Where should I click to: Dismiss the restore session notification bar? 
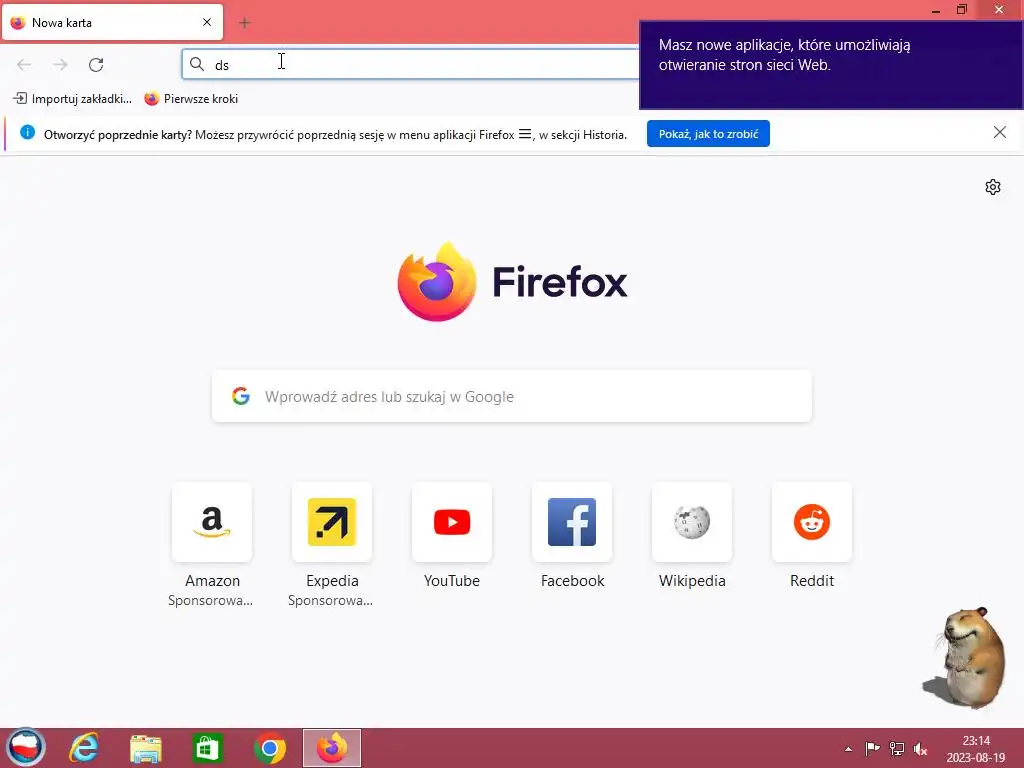click(x=999, y=133)
